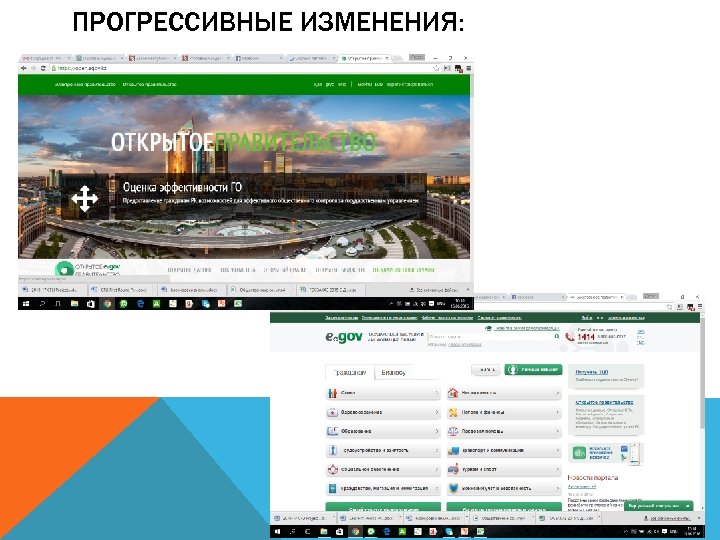720x540 pixels.
Task: Bookmark the Open Government page with the star
Action: coord(436,68)
